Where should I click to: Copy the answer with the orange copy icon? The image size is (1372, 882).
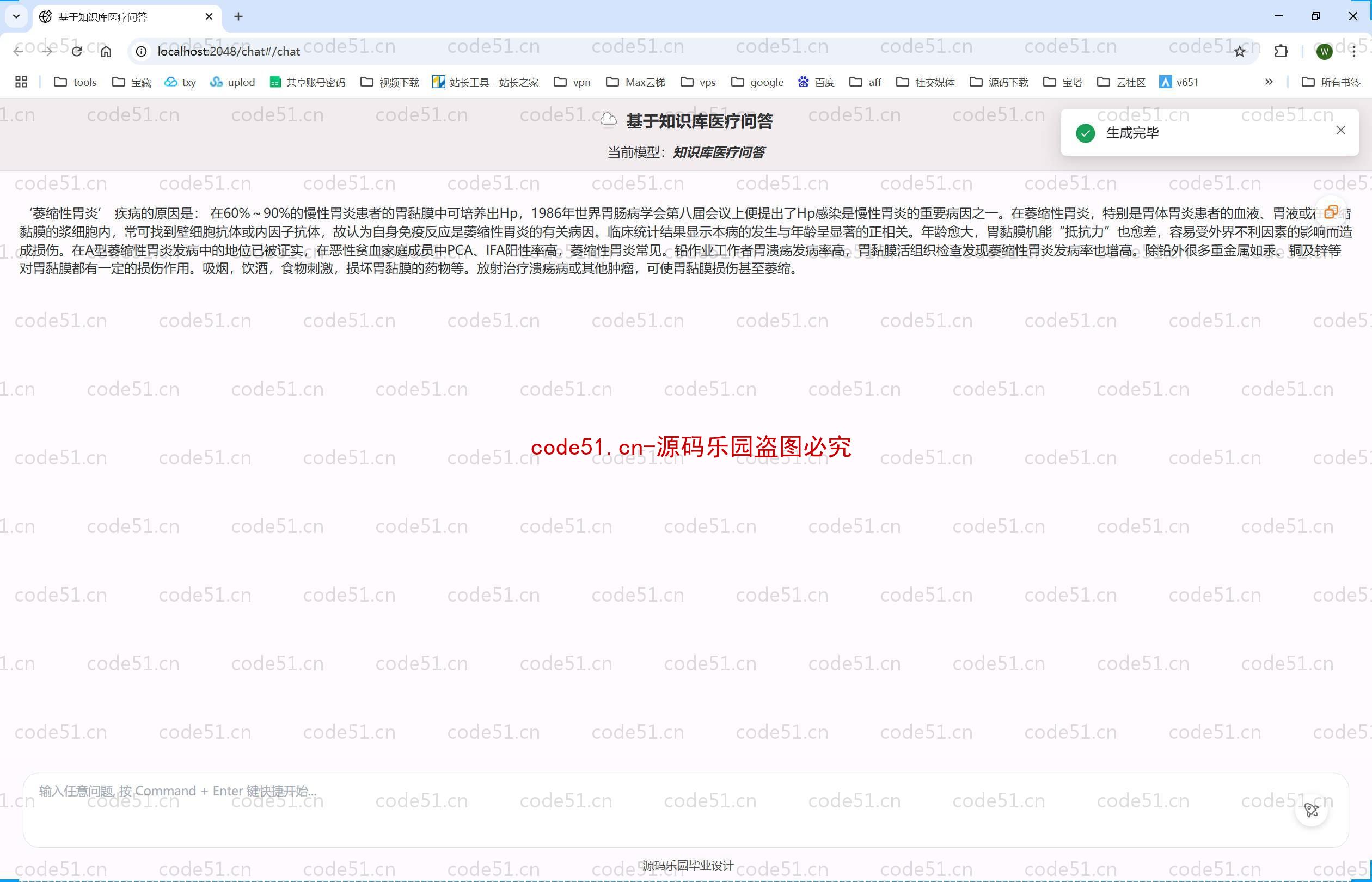pyautogui.click(x=1331, y=212)
